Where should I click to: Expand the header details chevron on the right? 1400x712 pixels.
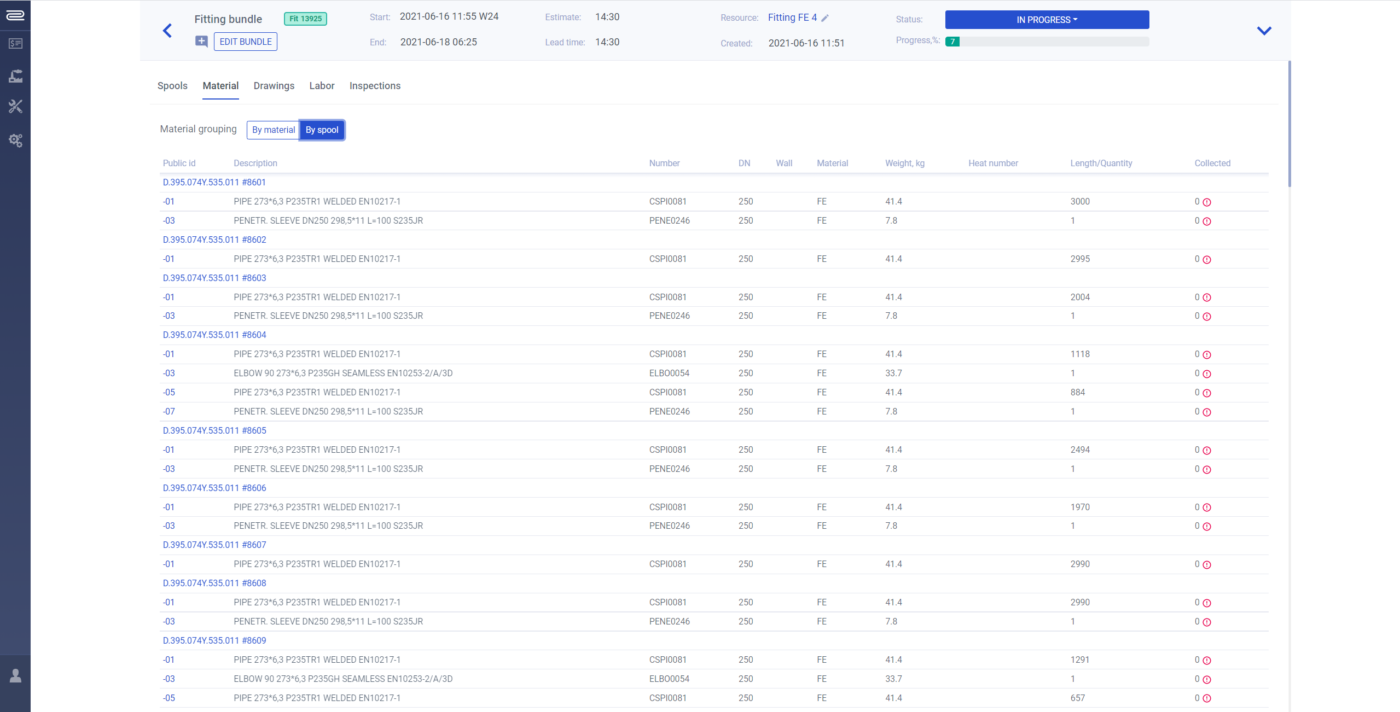(x=1264, y=31)
